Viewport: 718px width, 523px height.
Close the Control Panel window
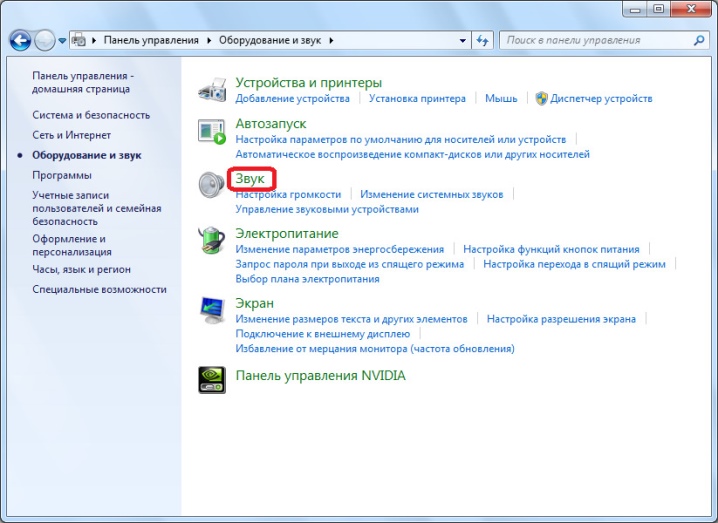pos(691,9)
